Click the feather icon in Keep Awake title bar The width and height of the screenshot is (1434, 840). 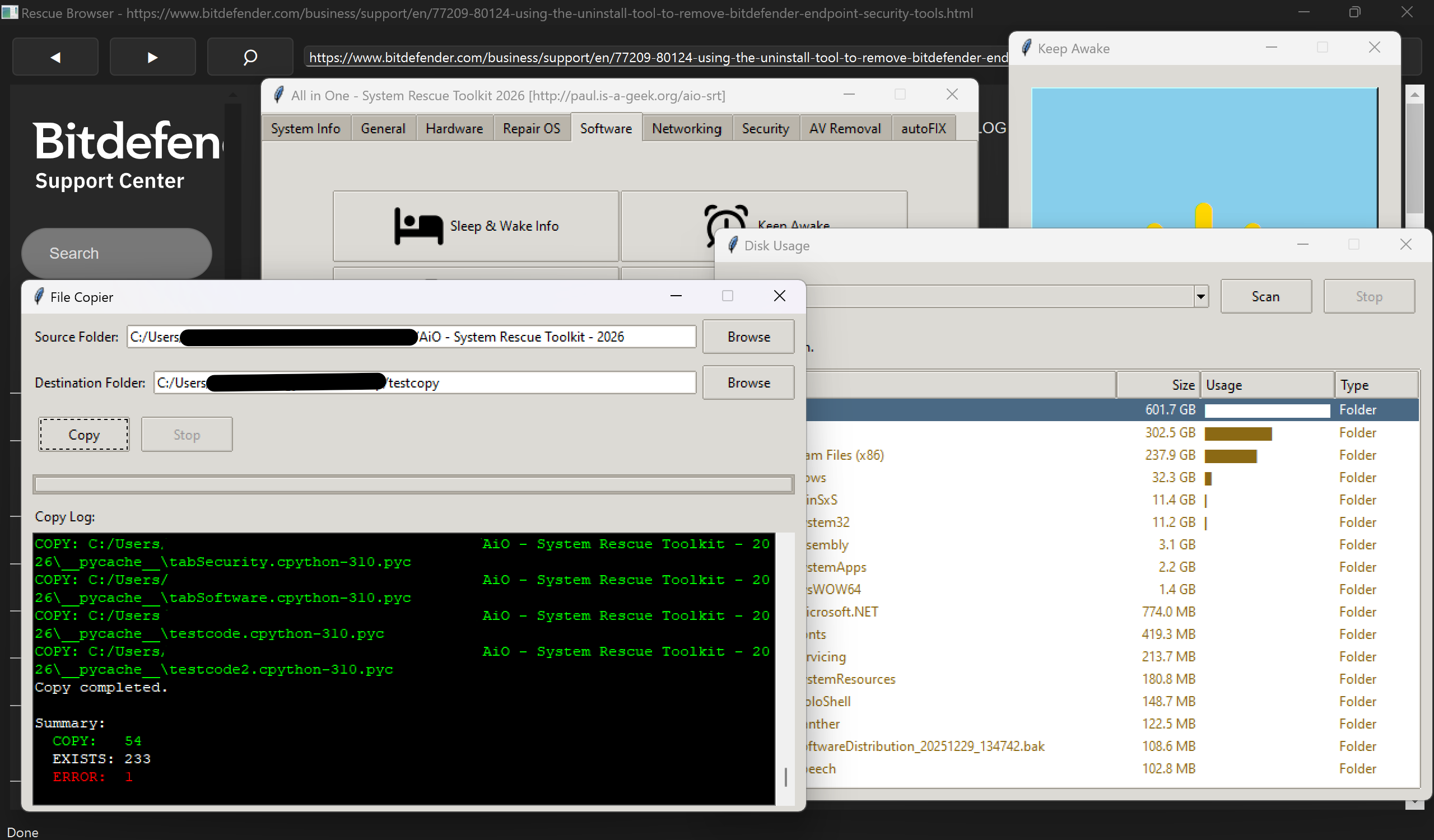point(1026,48)
